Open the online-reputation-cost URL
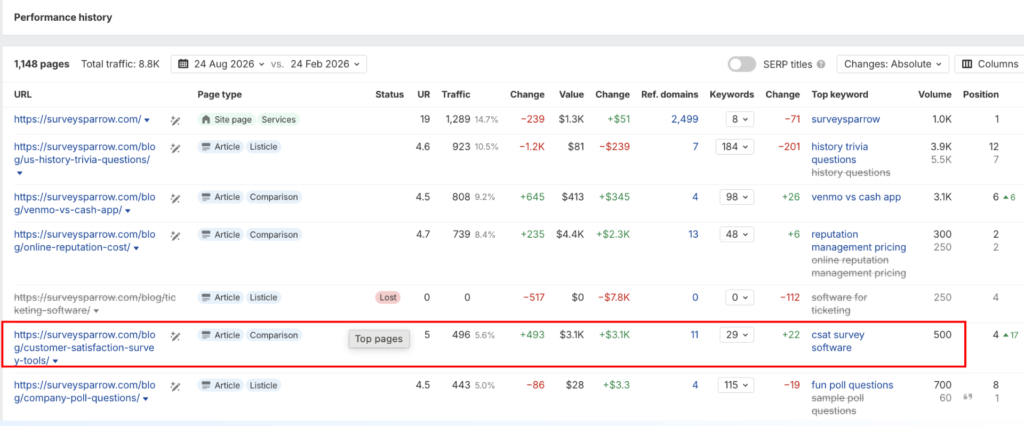This screenshot has width=1024, height=426. coord(85,240)
